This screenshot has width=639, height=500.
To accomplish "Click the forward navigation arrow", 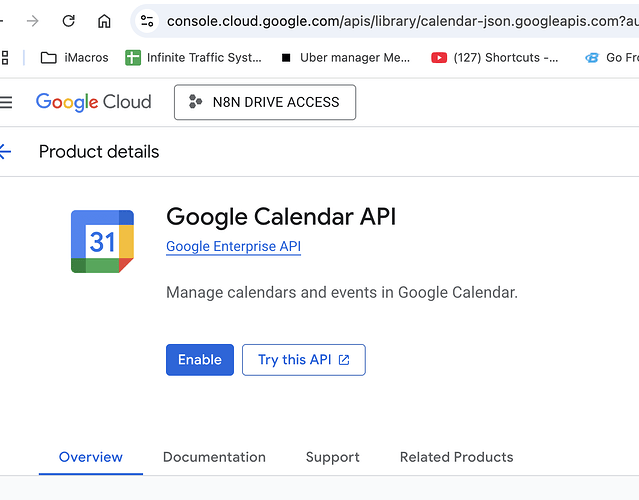I will (32, 20).
